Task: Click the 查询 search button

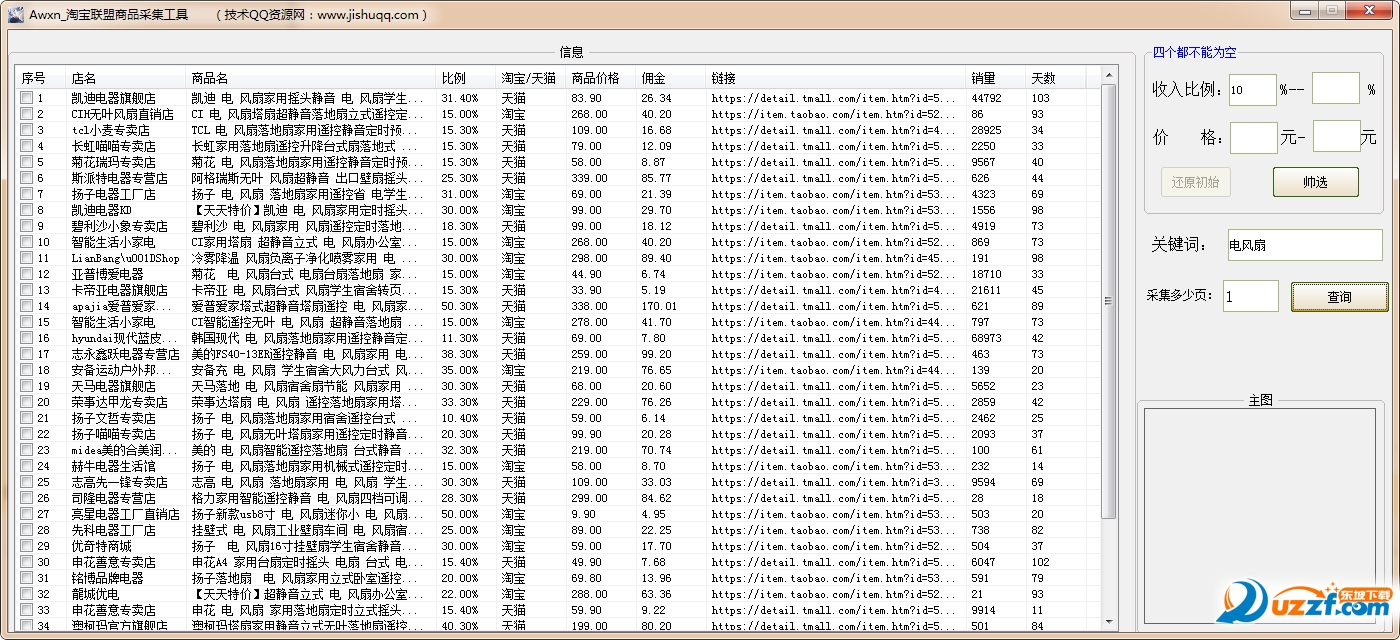Action: (1339, 297)
